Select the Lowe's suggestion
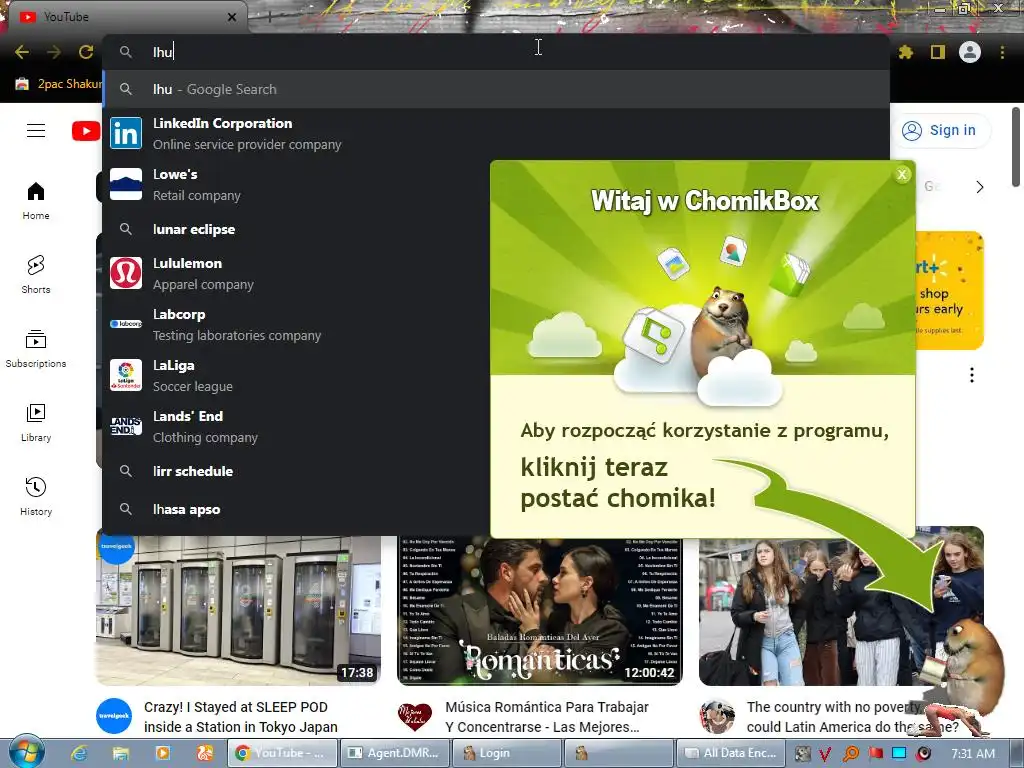The height and width of the screenshot is (768, 1024). [297, 185]
